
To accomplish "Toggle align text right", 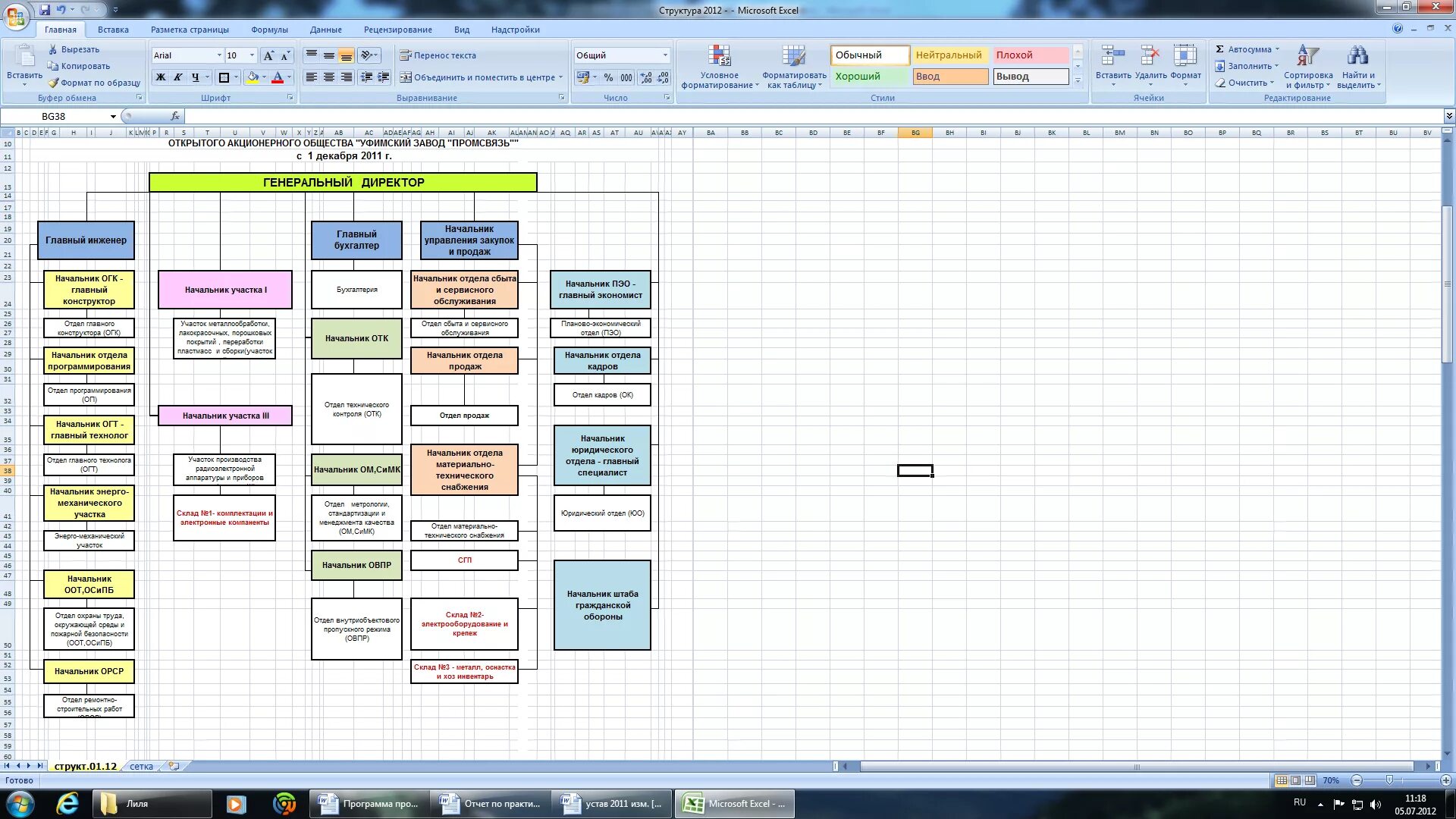I will [x=347, y=77].
